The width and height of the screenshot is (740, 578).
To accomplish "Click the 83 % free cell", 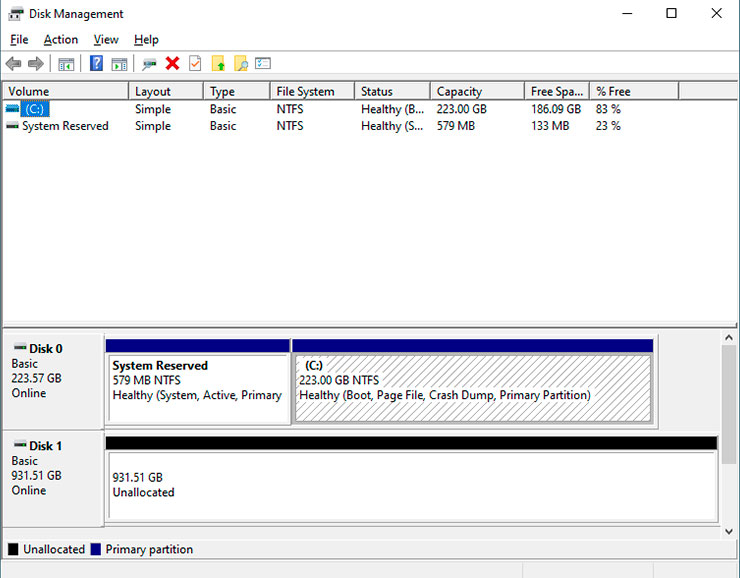I will [x=608, y=109].
